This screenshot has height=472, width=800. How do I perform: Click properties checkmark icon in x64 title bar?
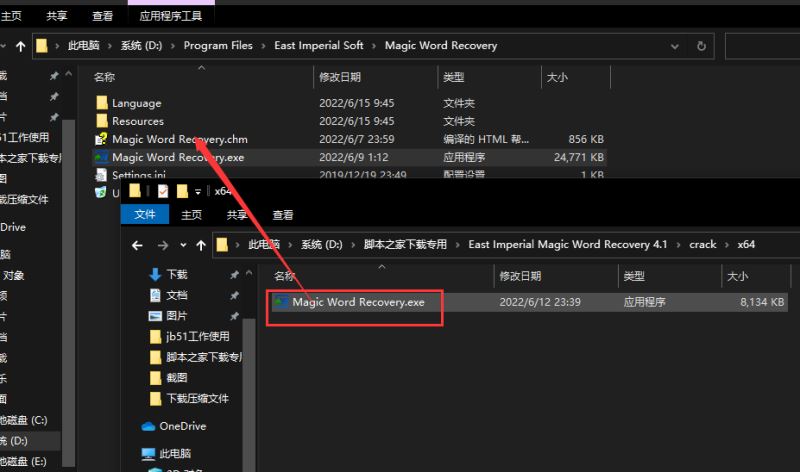click(x=163, y=191)
